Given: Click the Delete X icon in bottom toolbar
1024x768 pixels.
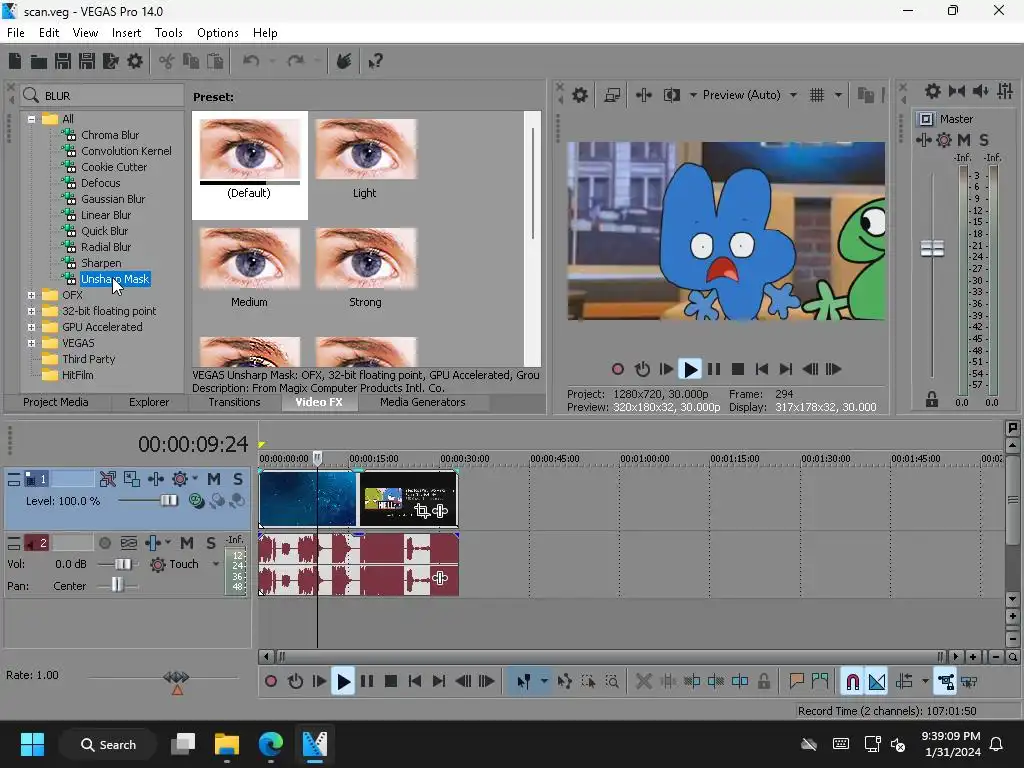Looking at the screenshot, I should (643, 682).
